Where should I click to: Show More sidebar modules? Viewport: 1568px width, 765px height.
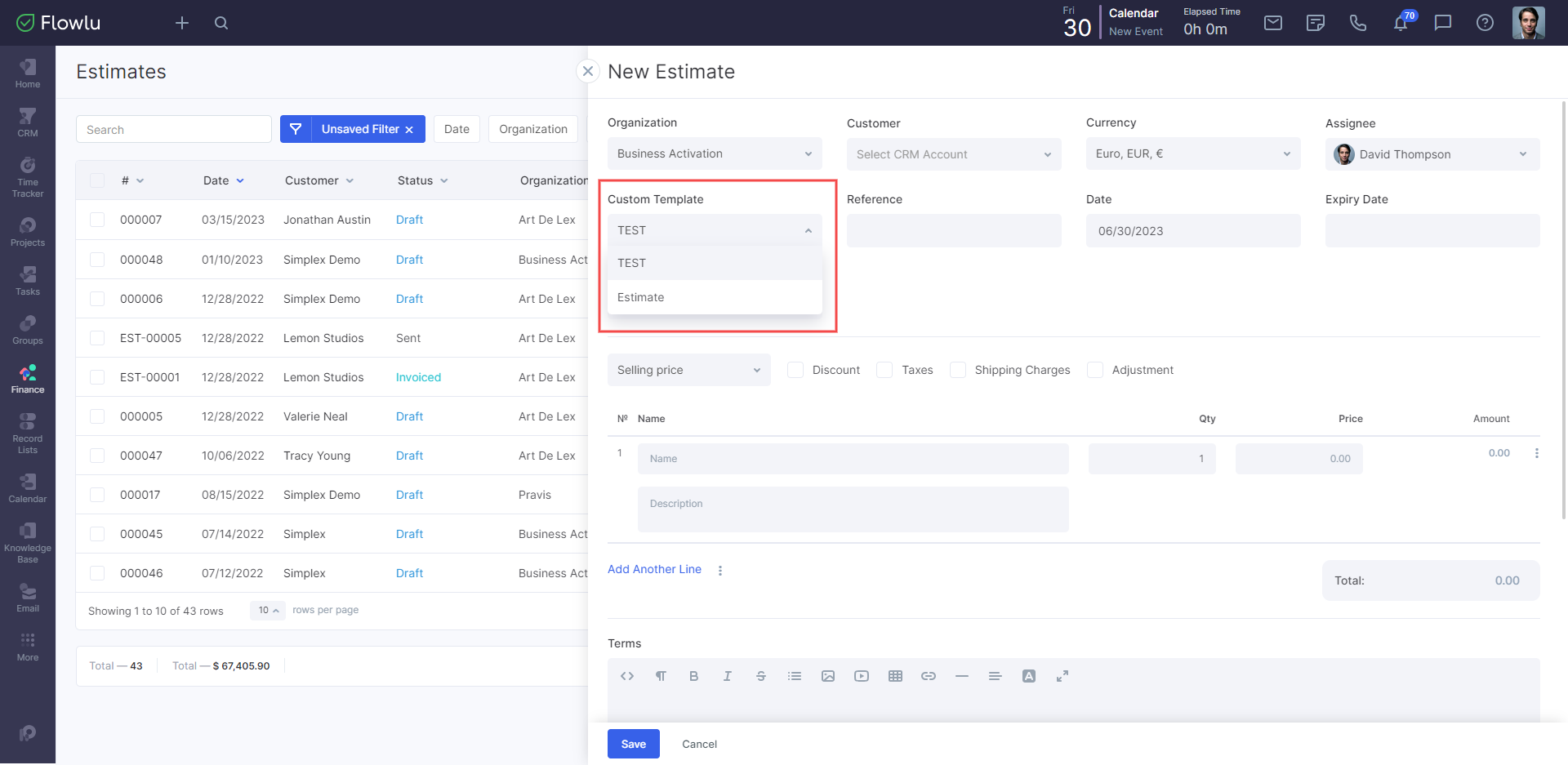point(28,647)
